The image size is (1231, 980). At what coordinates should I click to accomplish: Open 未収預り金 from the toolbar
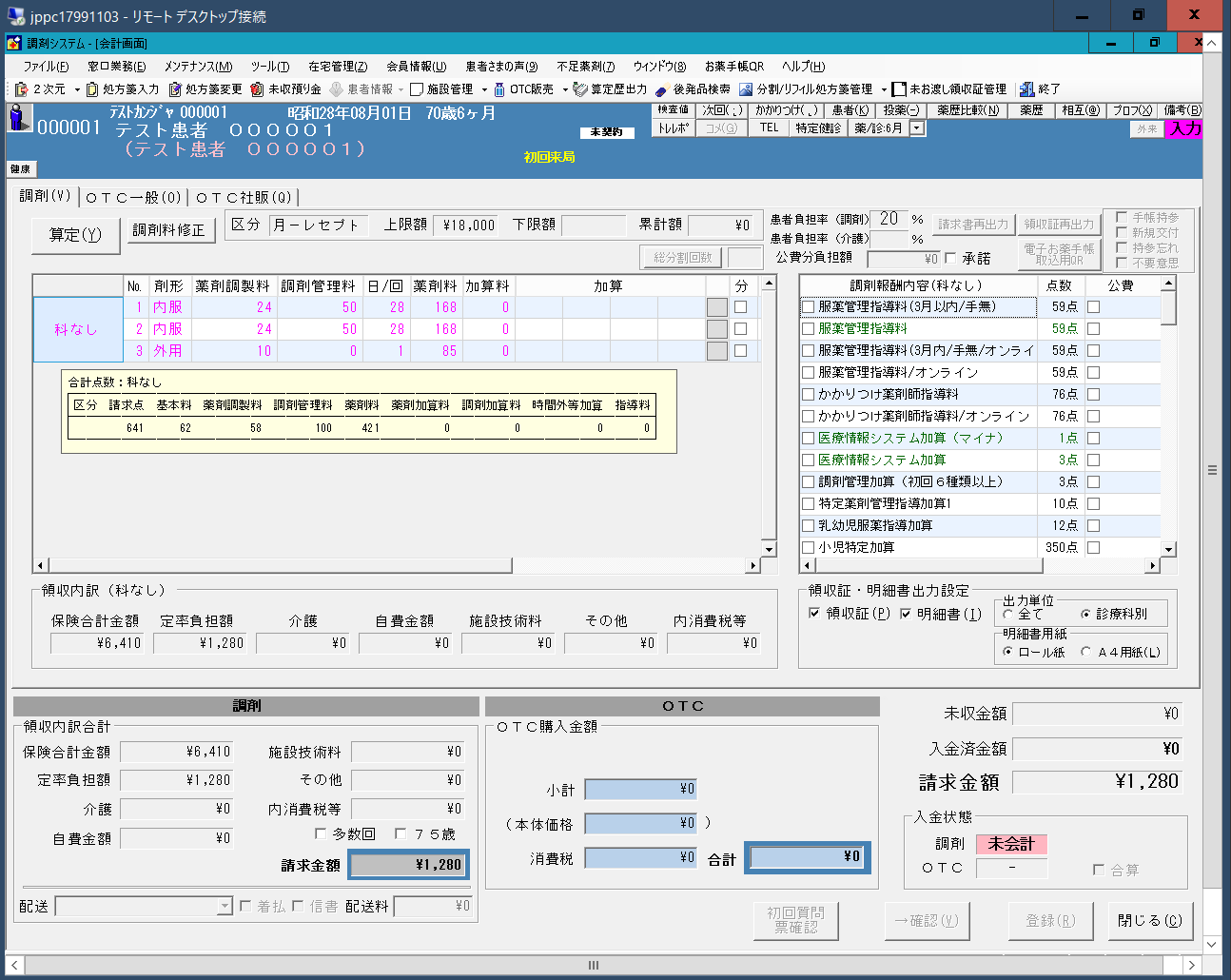coord(257,89)
